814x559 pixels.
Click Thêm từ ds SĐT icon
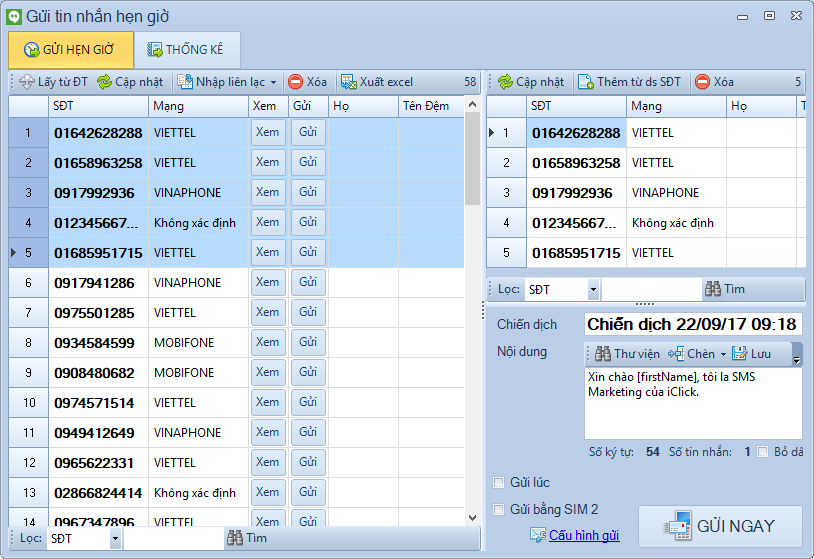(x=586, y=82)
